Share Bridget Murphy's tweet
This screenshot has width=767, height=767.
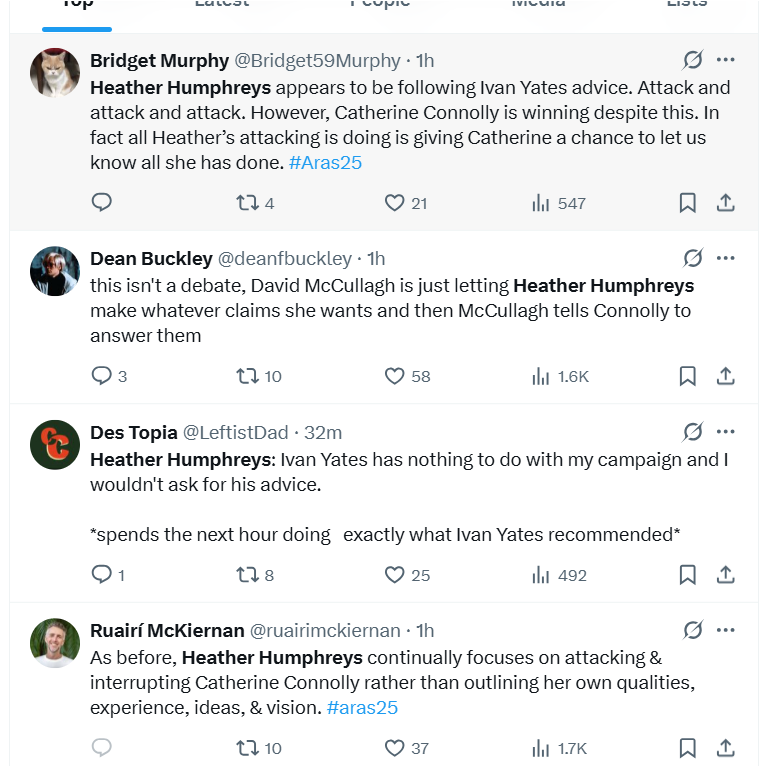point(726,203)
